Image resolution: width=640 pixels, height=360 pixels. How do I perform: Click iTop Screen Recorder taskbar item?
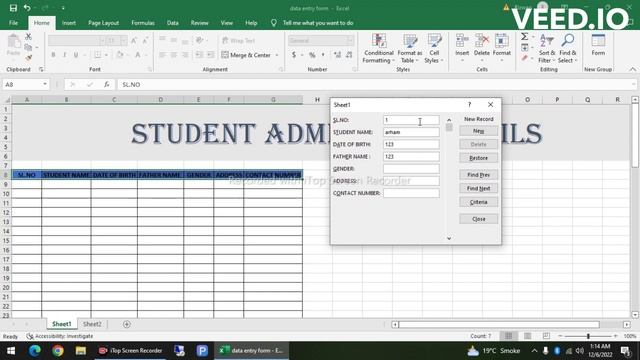131,351
